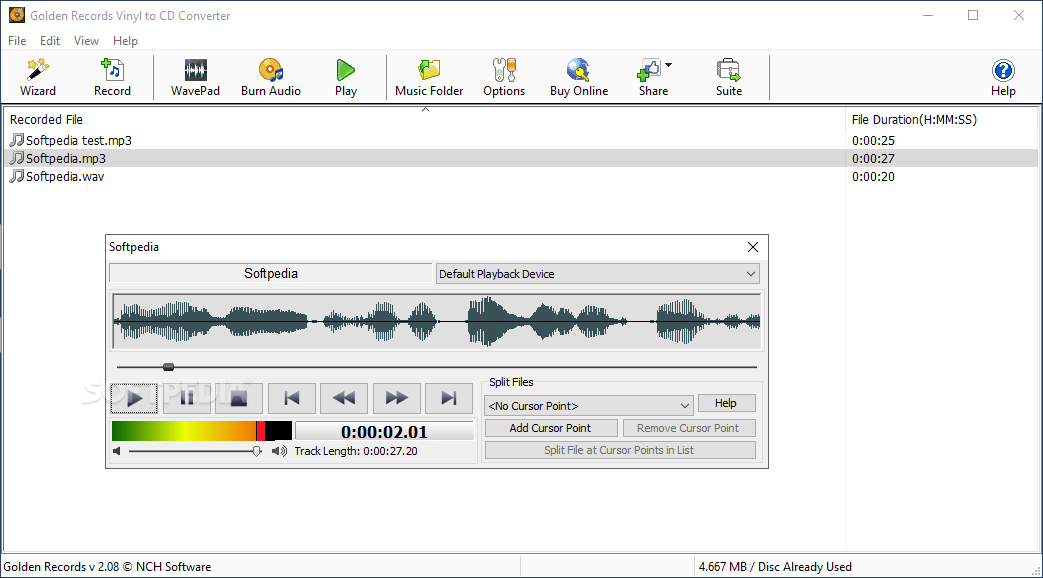This screenshot has width=1043, height=578.
Task: Open the Options settings
Action: (x=504, y=78)
